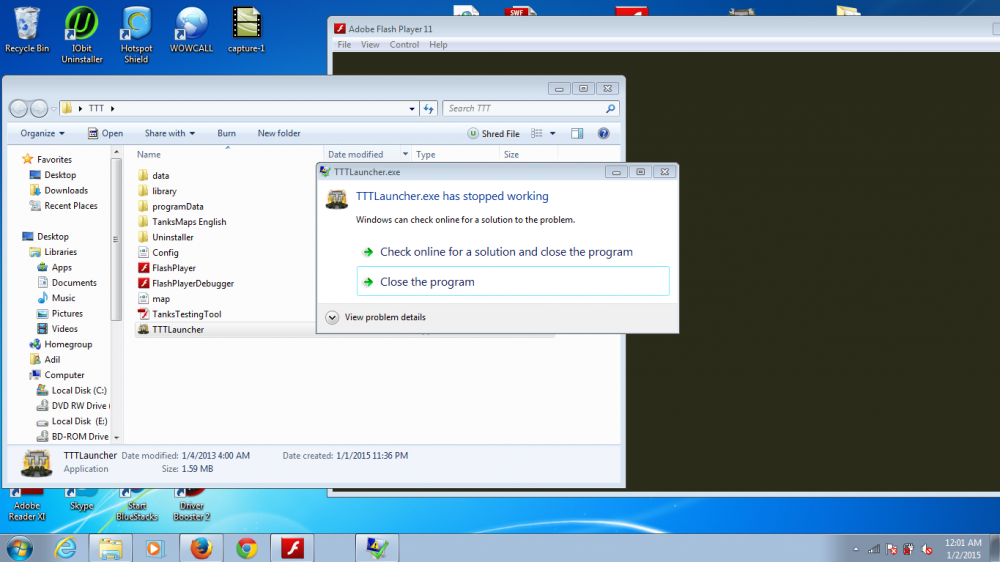Open Google Chrome from the taskbar
1000x562 pixels.
pyautogui.click(x=247, y=548)
